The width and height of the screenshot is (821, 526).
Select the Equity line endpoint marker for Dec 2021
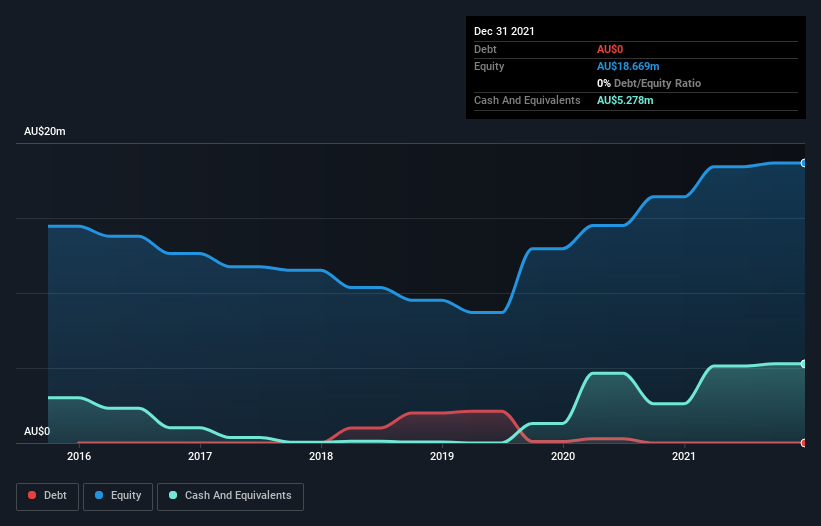804,163
